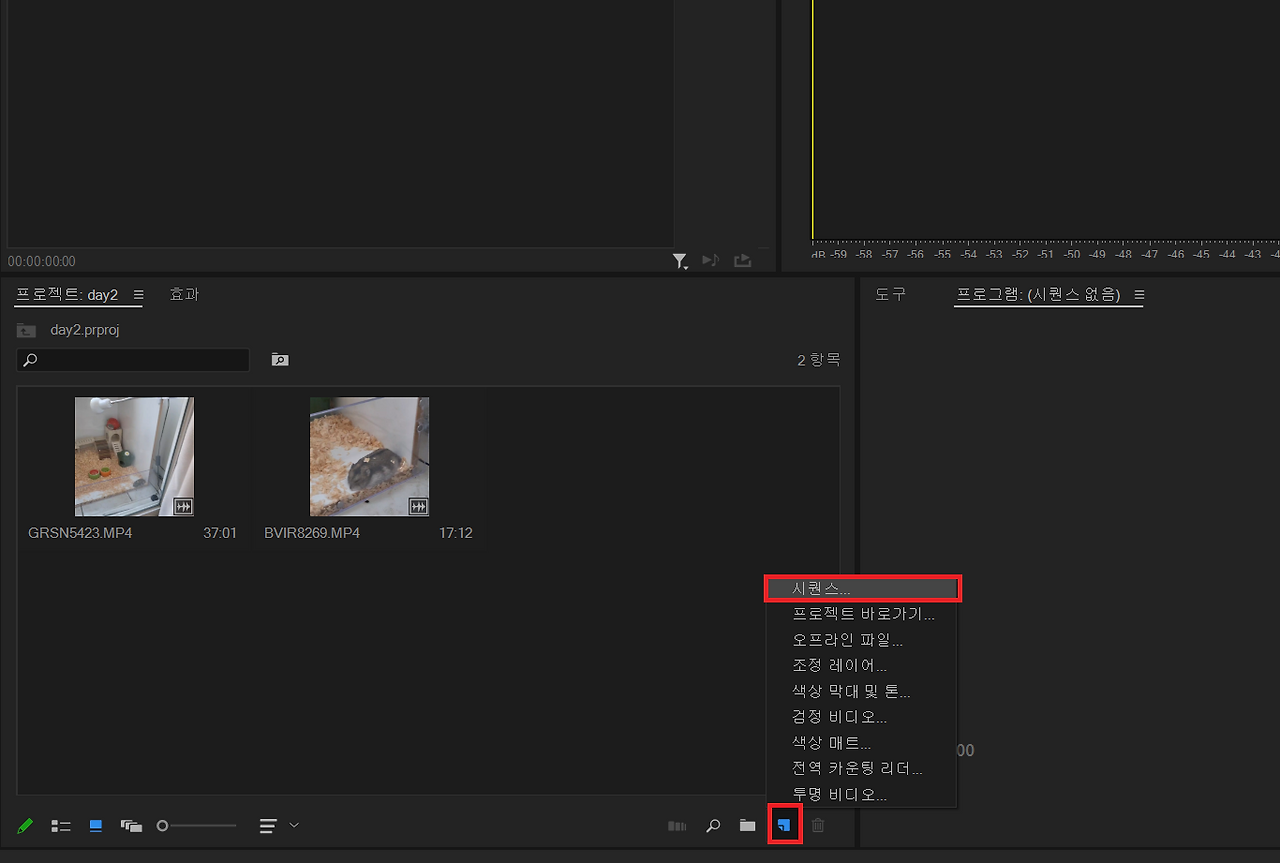Open Find using the magnifier icon
This screenshot has width=1280, height=863.
(713, 825)
